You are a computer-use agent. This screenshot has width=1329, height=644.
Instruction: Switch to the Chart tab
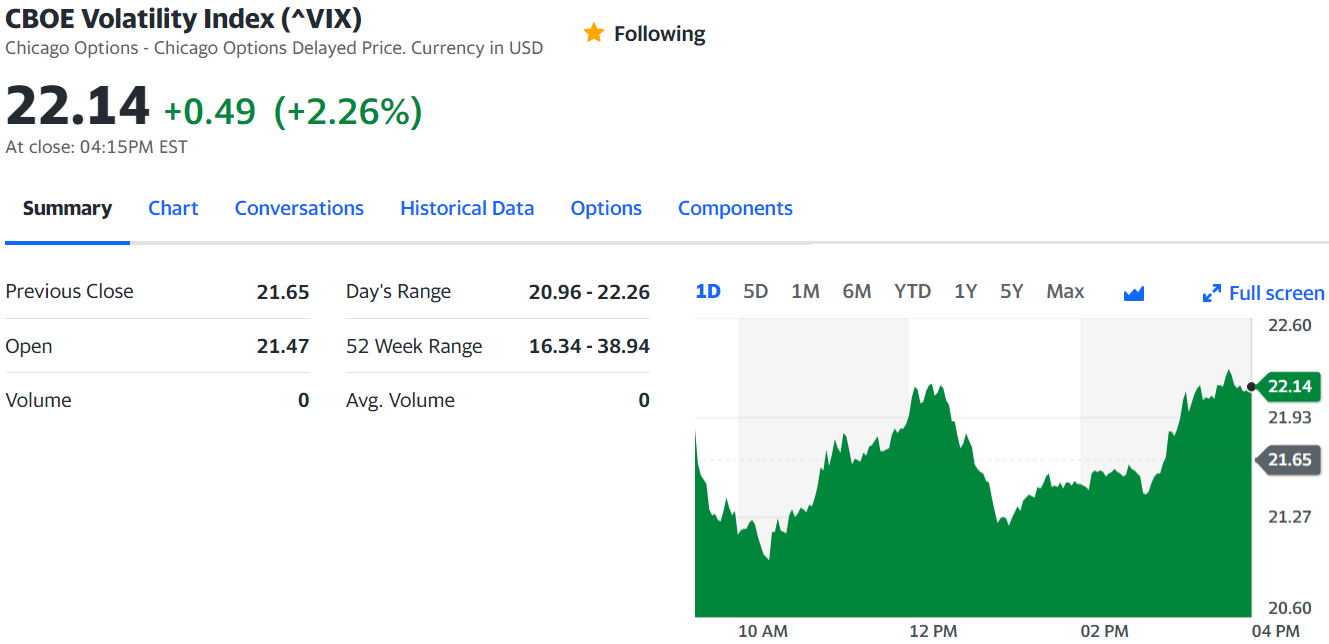(173, 208)
